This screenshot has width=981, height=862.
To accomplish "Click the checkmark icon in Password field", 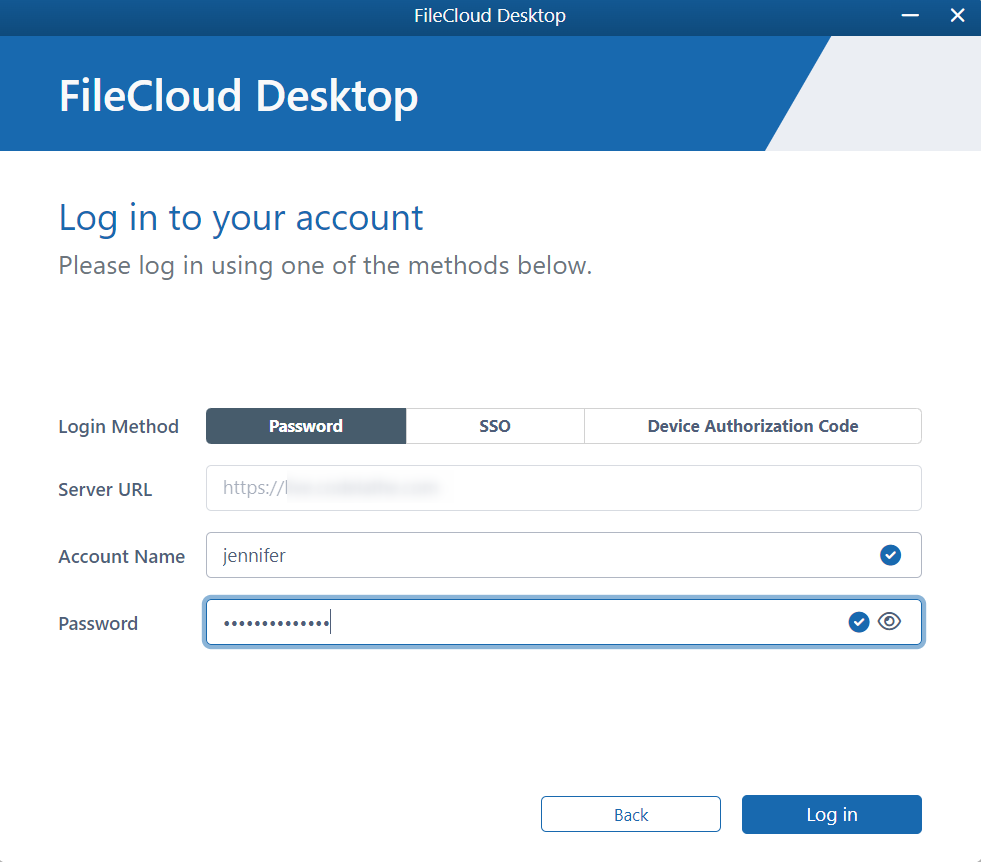I will pos(859,622).
